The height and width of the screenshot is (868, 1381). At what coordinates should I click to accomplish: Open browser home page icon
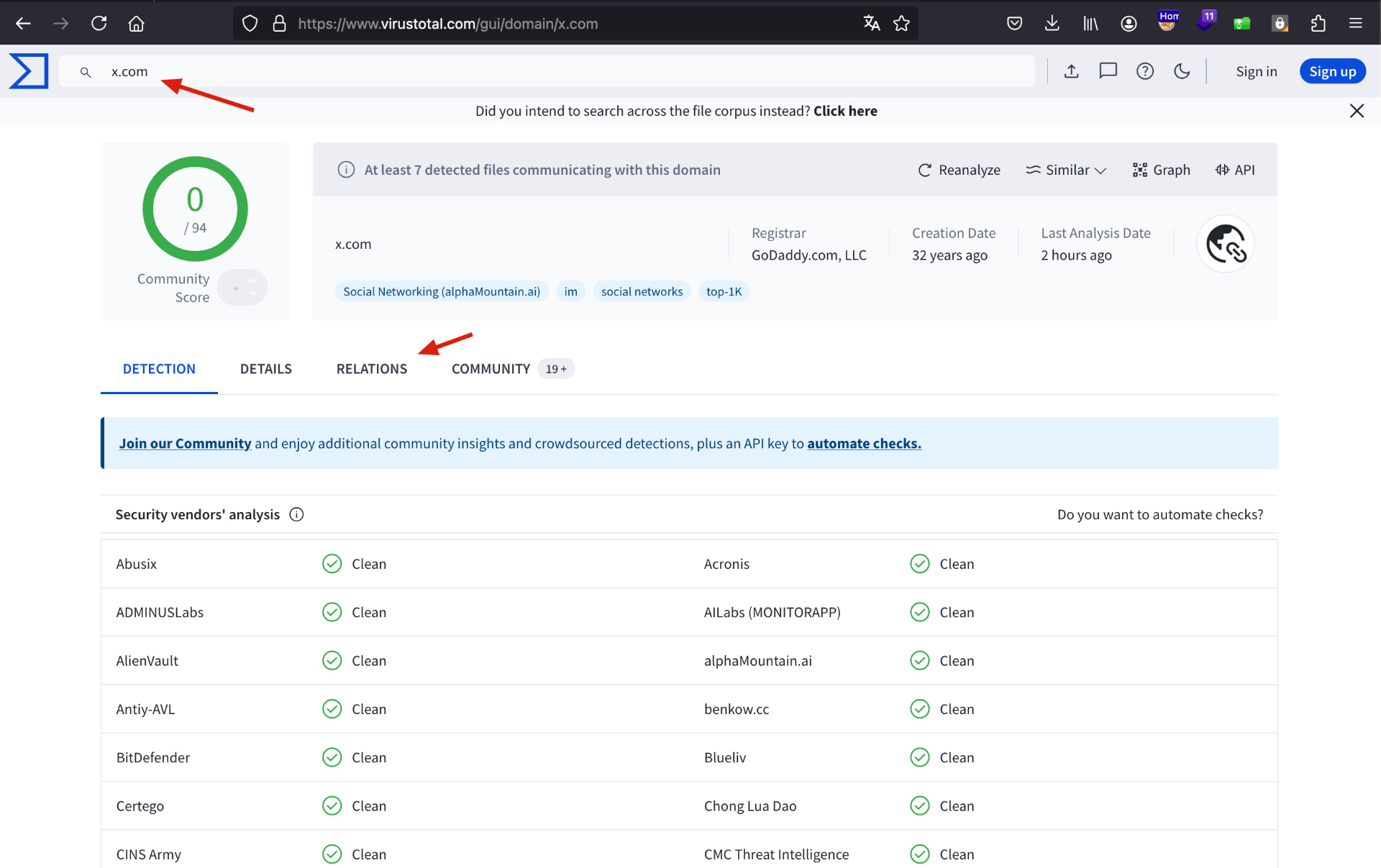coord(136,24)
